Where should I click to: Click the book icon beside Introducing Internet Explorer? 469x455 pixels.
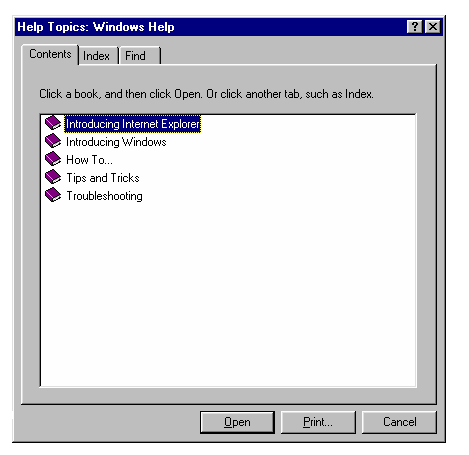click(53, 123)
